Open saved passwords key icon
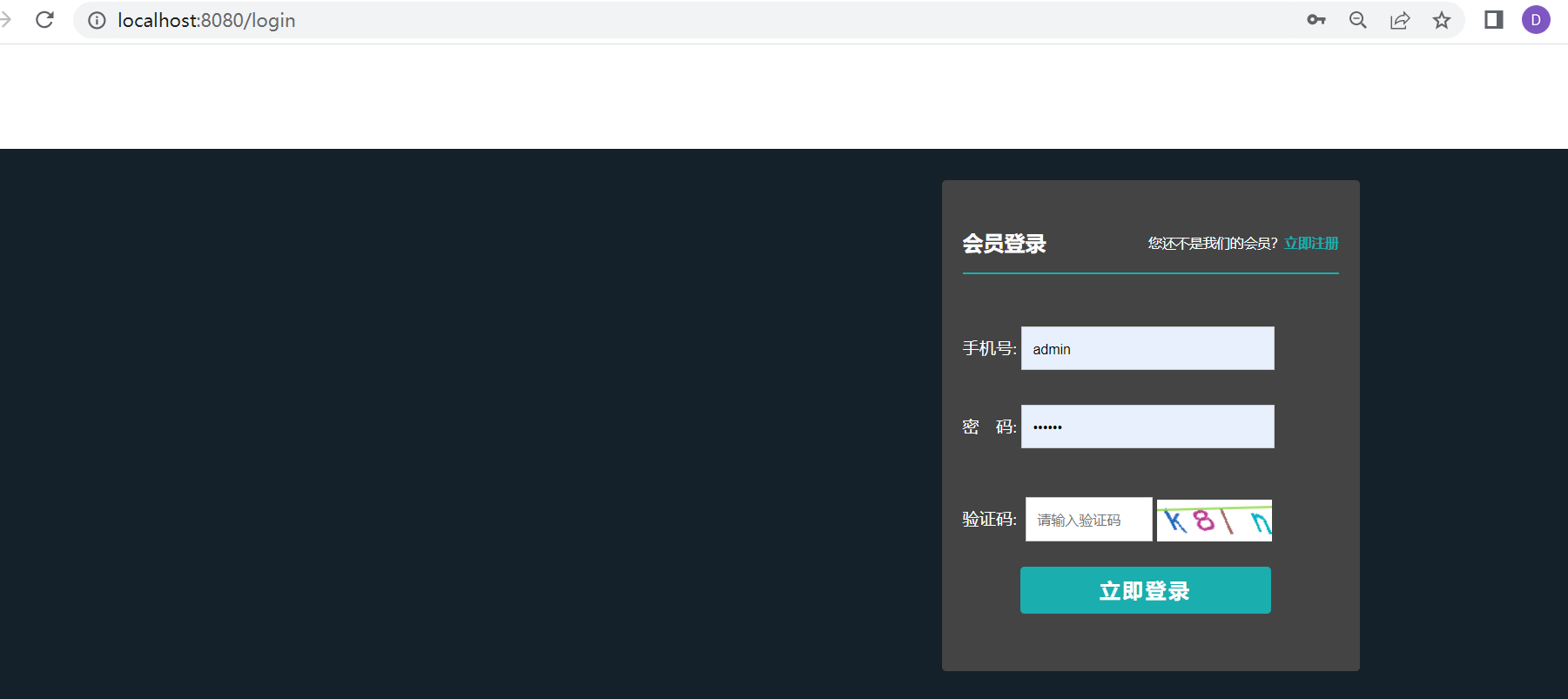1568x699 pixels. pyautogui.click(x=1316, y=20)
